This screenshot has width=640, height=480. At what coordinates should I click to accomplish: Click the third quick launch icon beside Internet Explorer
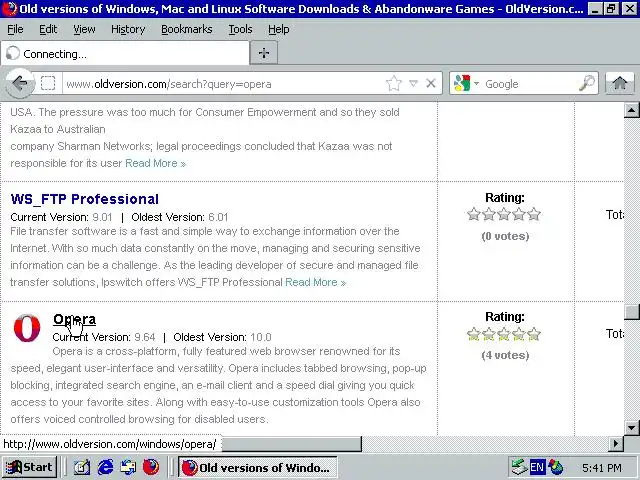pyautogui.click(x=128, y=467)
